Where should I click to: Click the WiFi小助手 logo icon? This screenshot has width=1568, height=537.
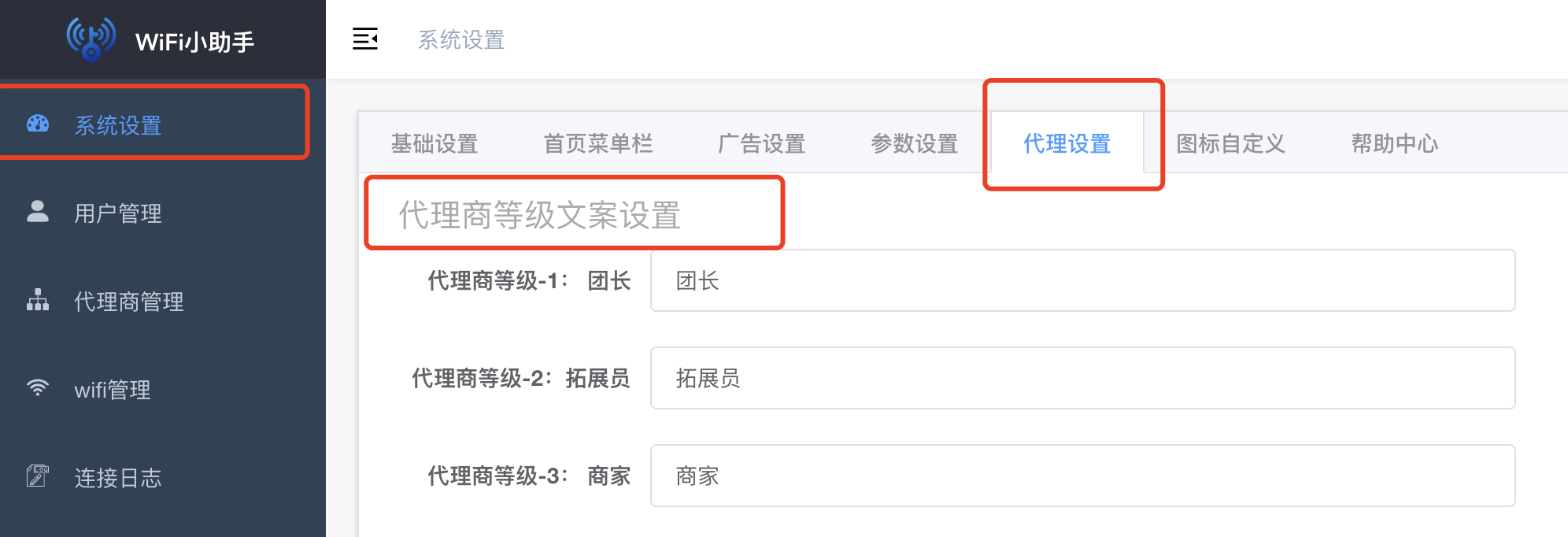91,39
